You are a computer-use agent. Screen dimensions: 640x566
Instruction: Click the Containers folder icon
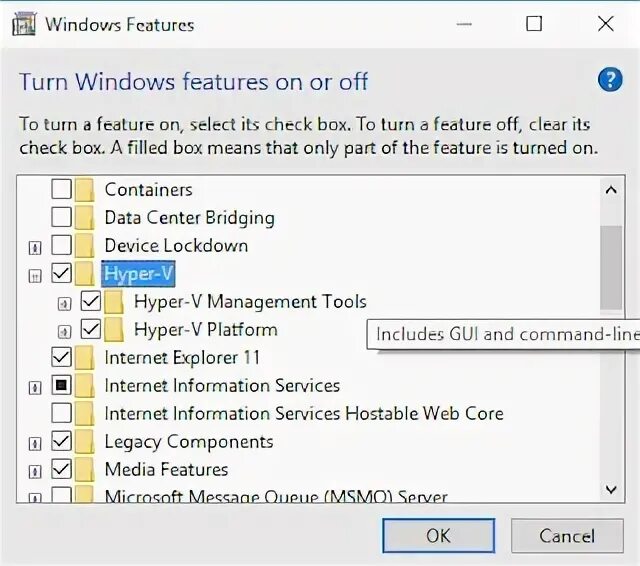85,189
